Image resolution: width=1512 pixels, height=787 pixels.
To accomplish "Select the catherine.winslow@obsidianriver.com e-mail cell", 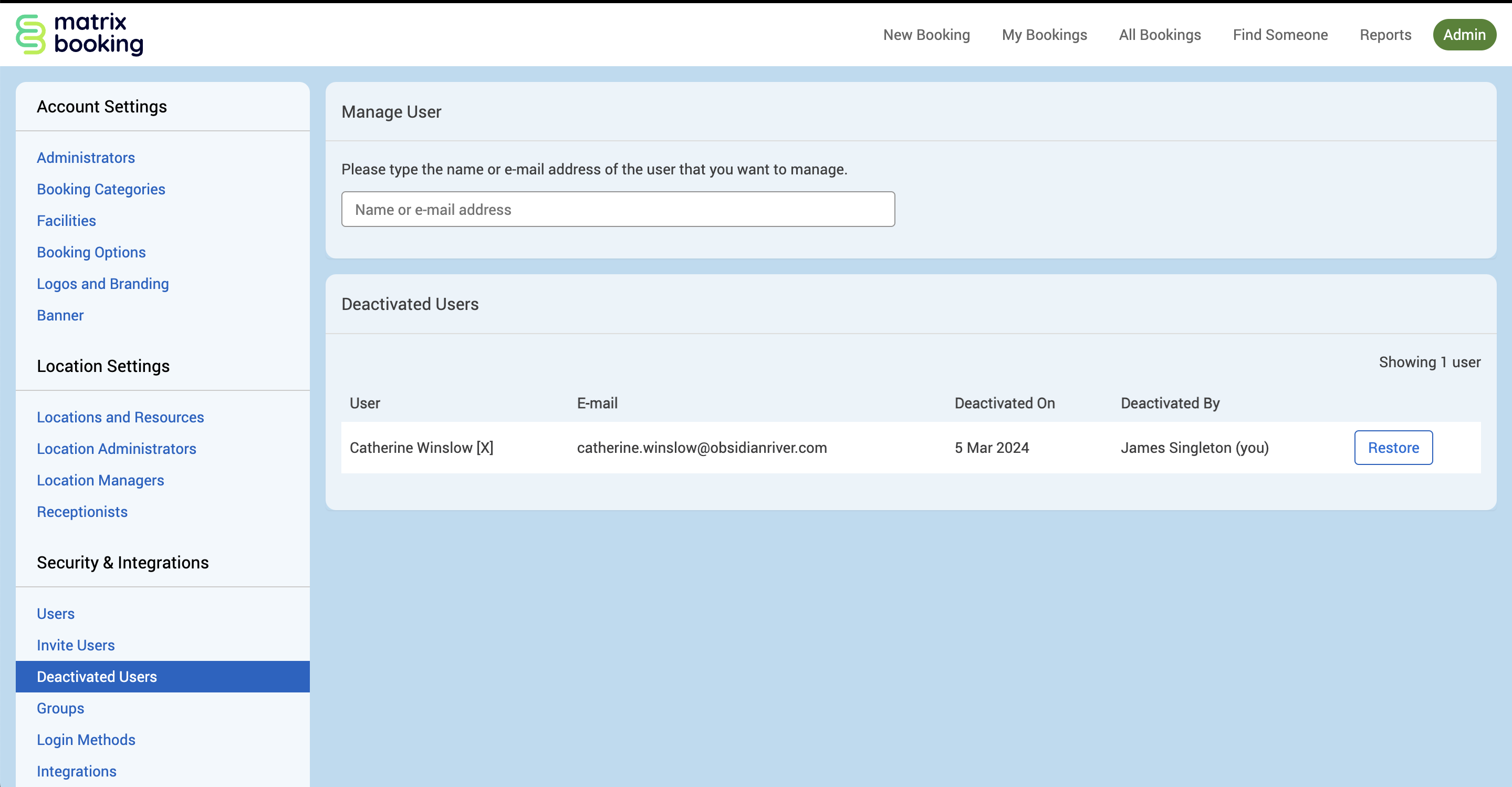I will (702, 448).
